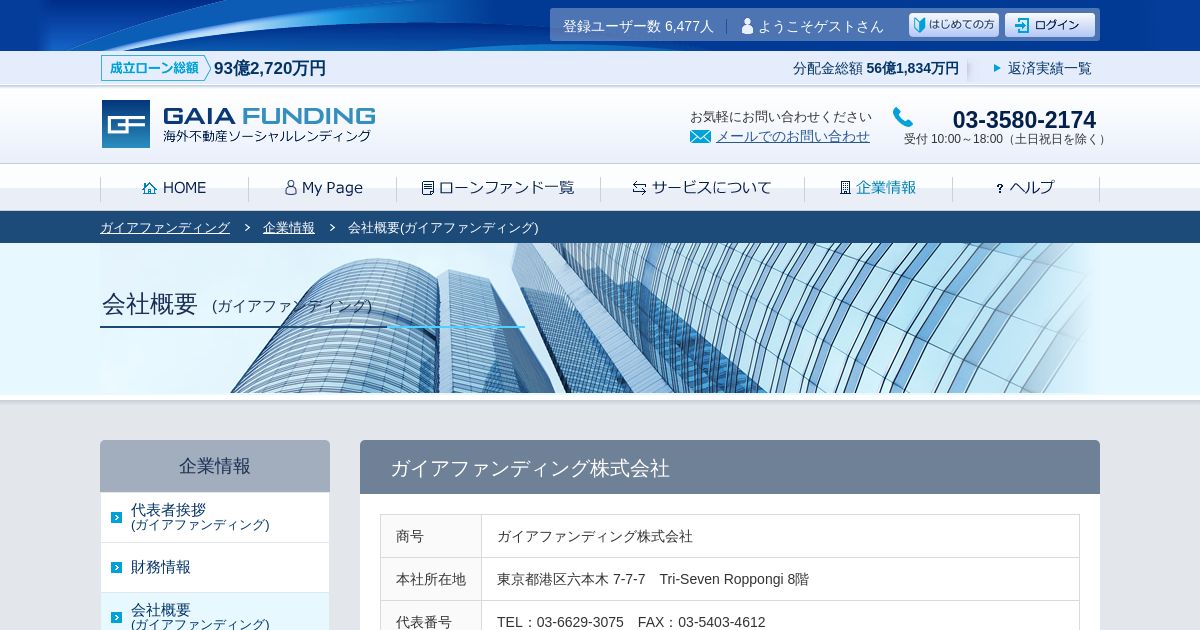
Task: Click the guest user silhouette icon
Action: [747, 26]
